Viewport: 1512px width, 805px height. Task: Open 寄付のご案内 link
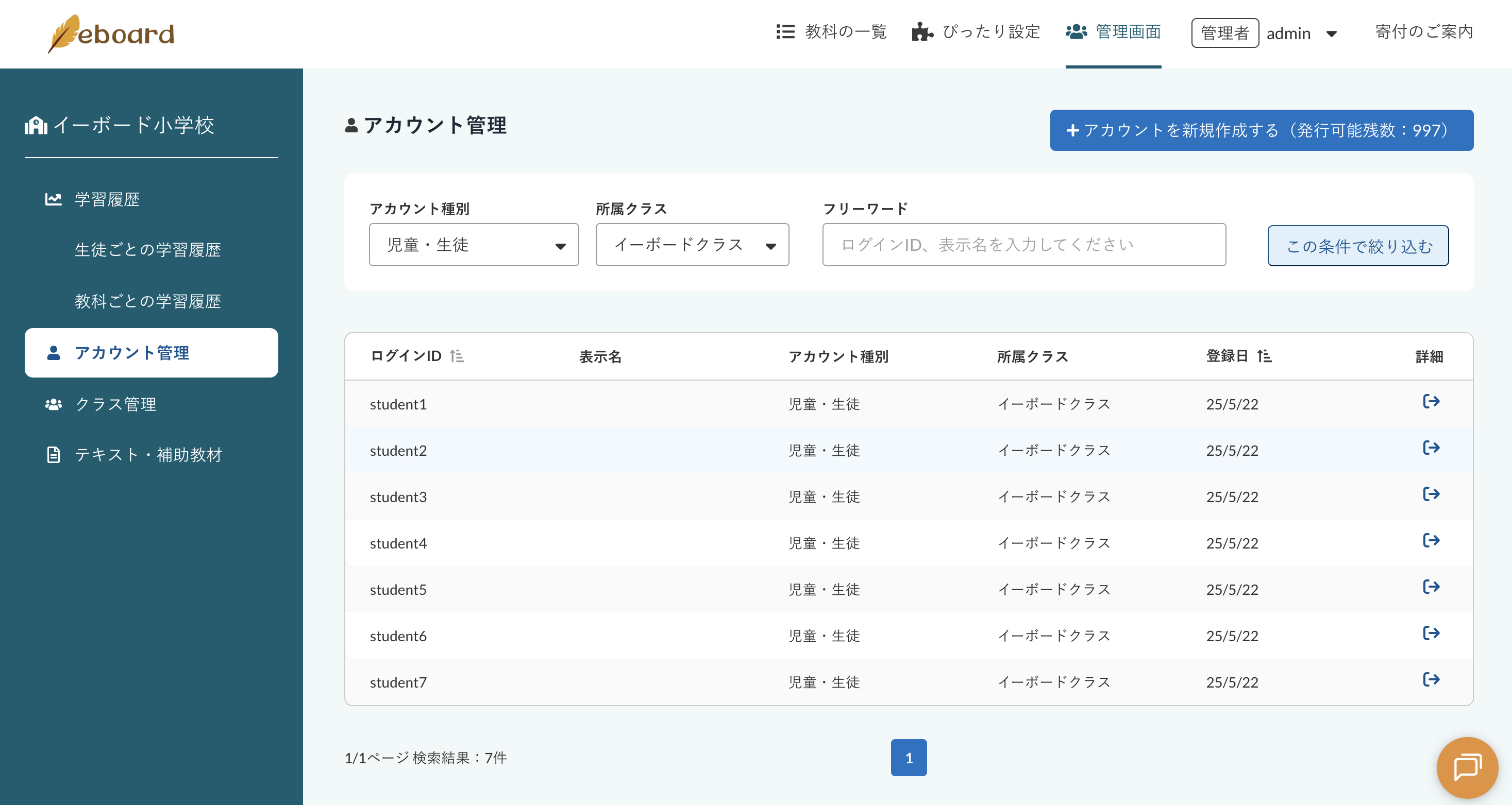(1424, 32)
